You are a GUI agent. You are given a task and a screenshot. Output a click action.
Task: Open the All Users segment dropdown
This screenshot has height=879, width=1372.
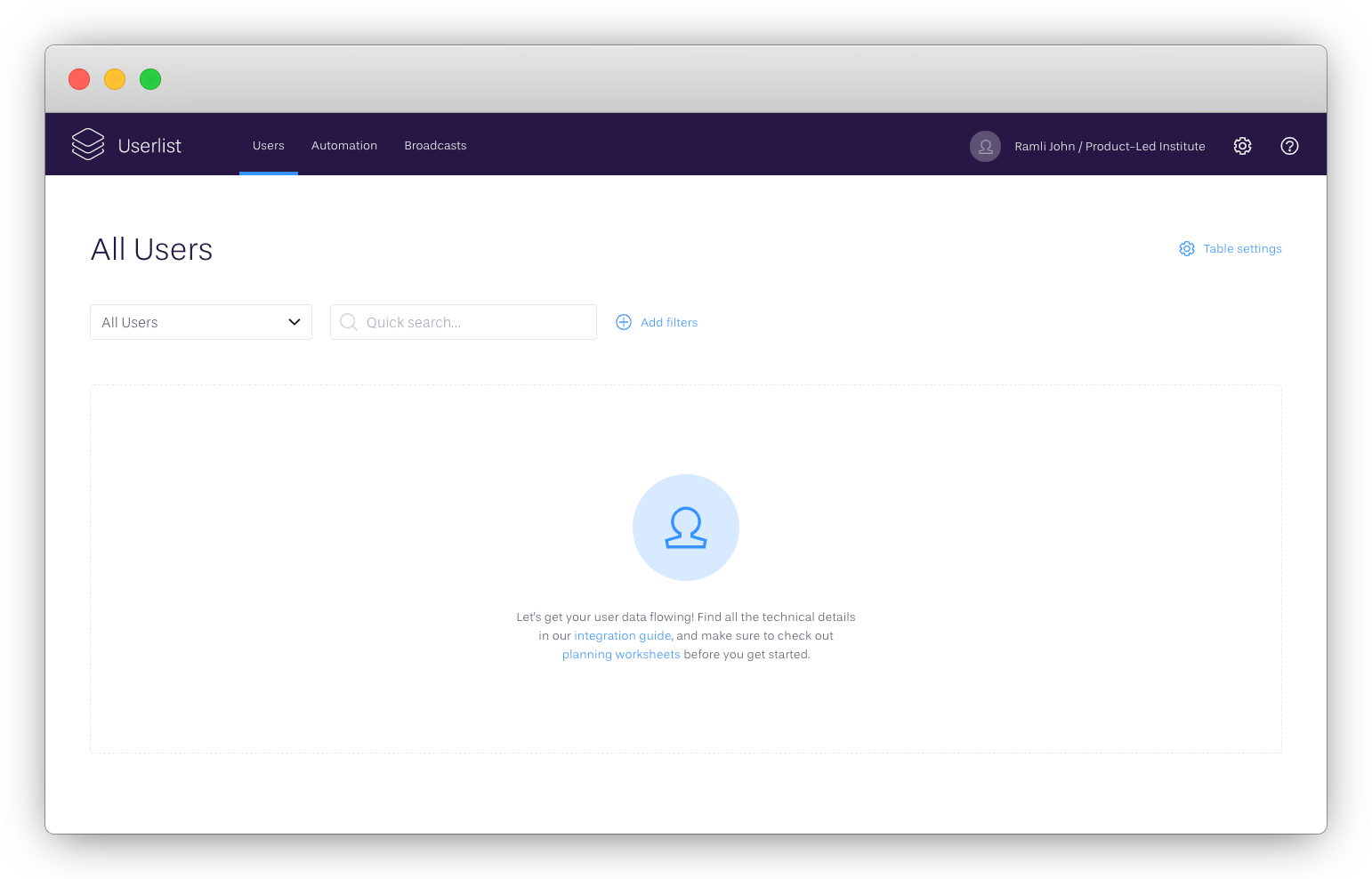pyautogui.click(x=200, y=322)
